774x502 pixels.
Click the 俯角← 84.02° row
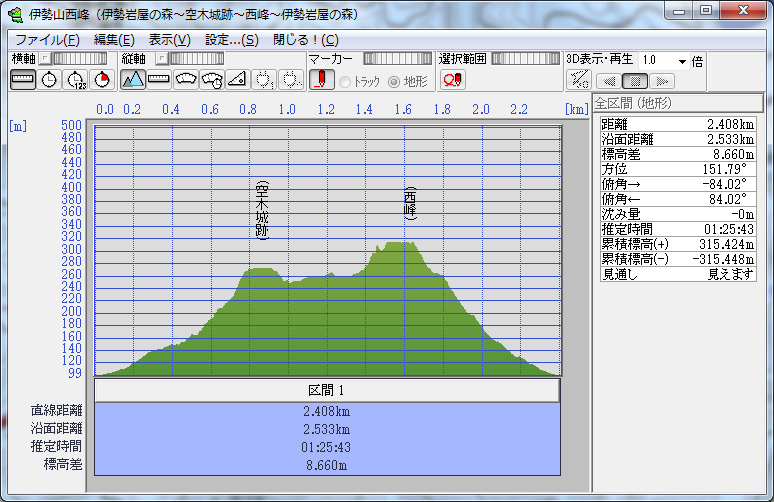(x=678, y=199)
